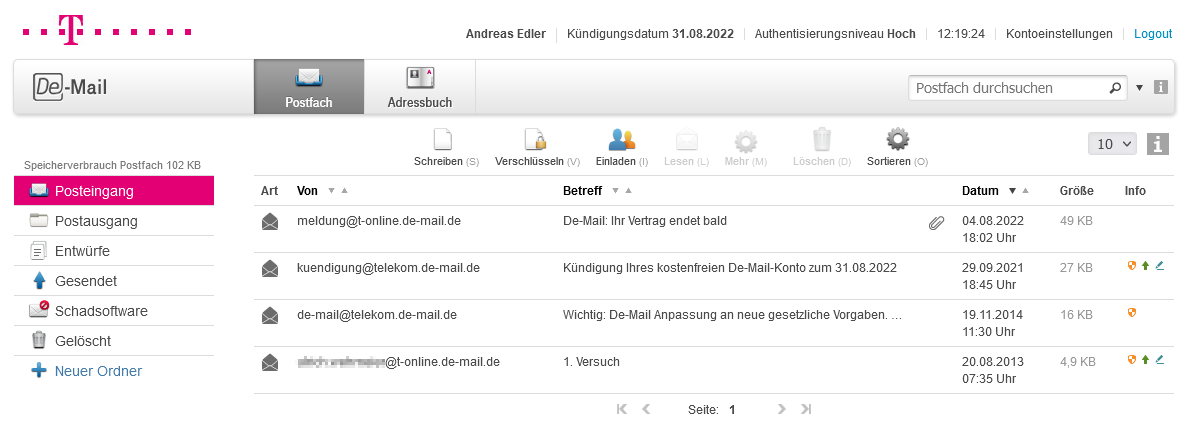The width and height of the screenshot is (1183, 440).
Task: Click the size value 49 KB
Action: pyautogui.click(x=1077, y=221)
